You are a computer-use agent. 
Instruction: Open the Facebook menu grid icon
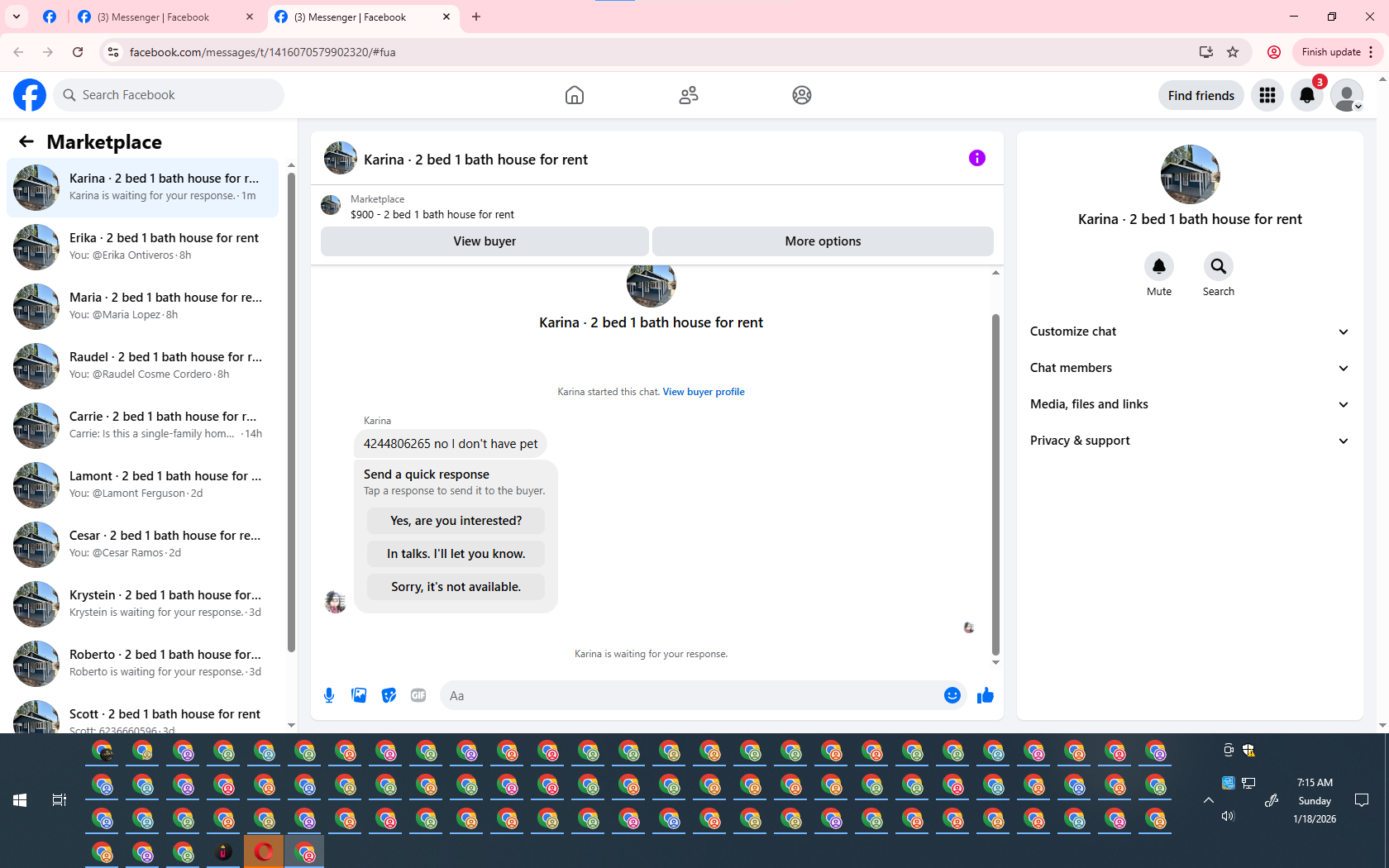[x=1267, y=95]
